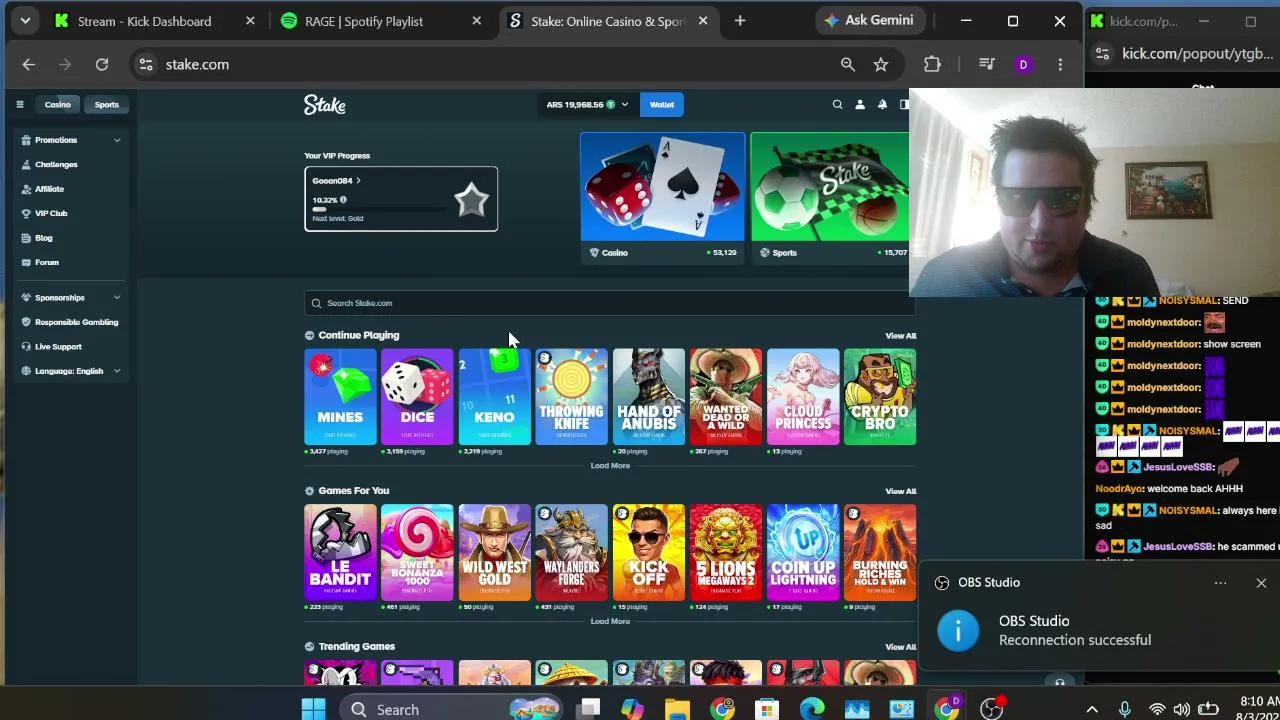Image resolution: width=1280 pixels, height=720 pixels.
Task: Open the Wallet
Action: pos(662,104)
